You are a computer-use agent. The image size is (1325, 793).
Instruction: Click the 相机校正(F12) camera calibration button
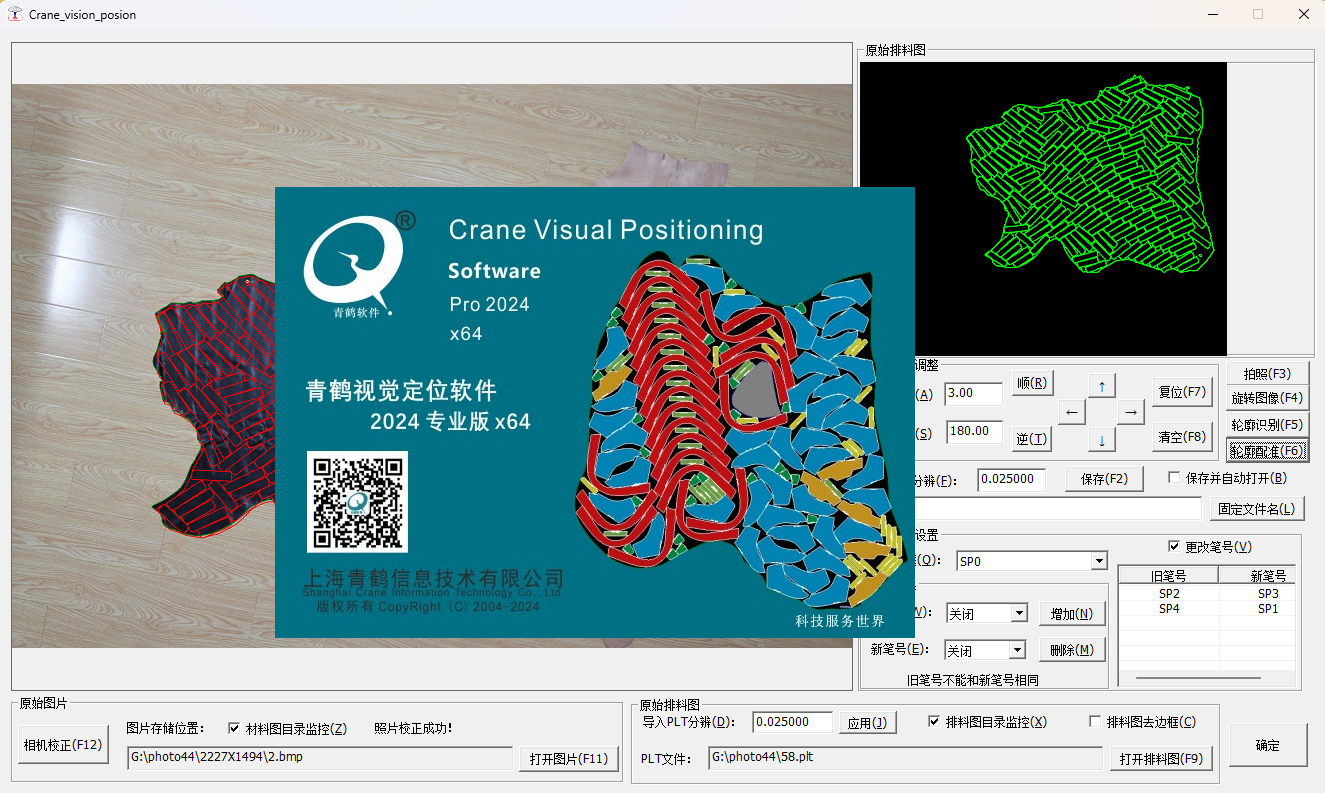(x=63, y=744)
